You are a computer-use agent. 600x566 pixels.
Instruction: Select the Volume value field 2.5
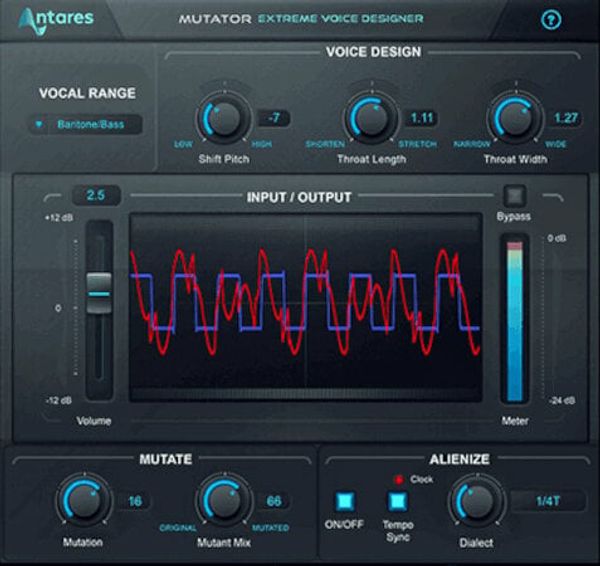click(x=96, y=195)
